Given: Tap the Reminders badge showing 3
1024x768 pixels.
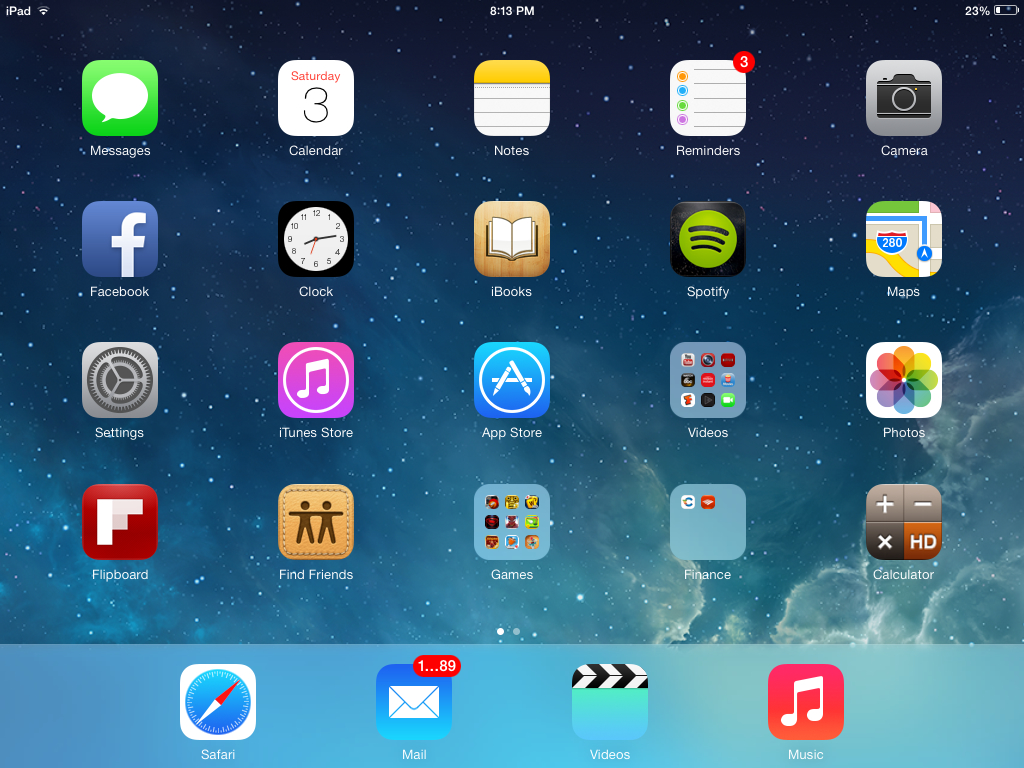Looking at the screenshot, I should 744,62.
